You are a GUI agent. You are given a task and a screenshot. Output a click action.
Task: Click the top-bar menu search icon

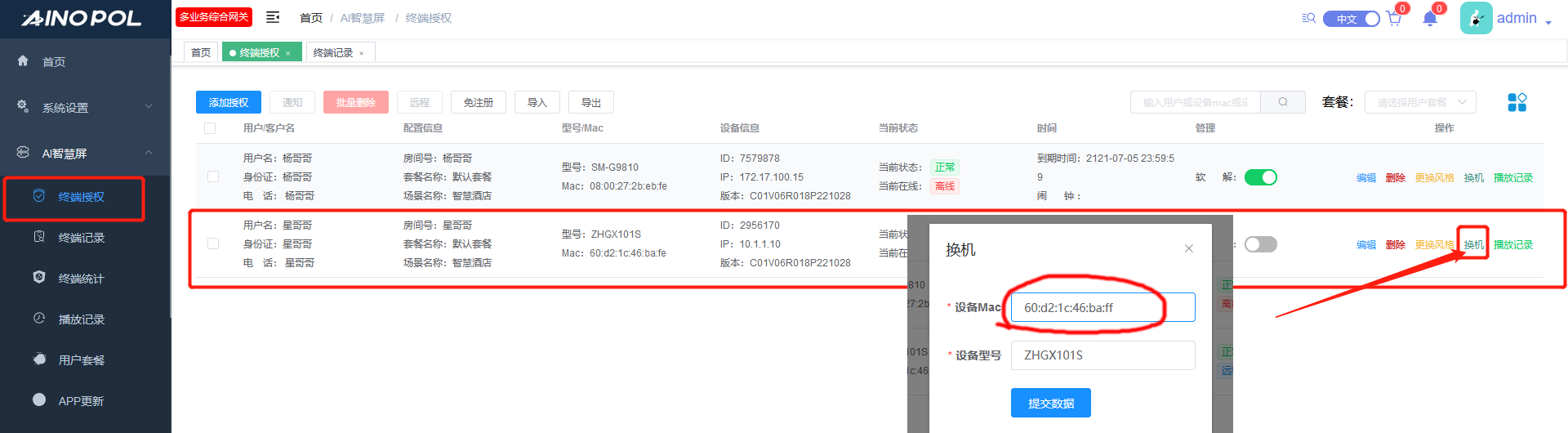click(x=1308, y=18)
